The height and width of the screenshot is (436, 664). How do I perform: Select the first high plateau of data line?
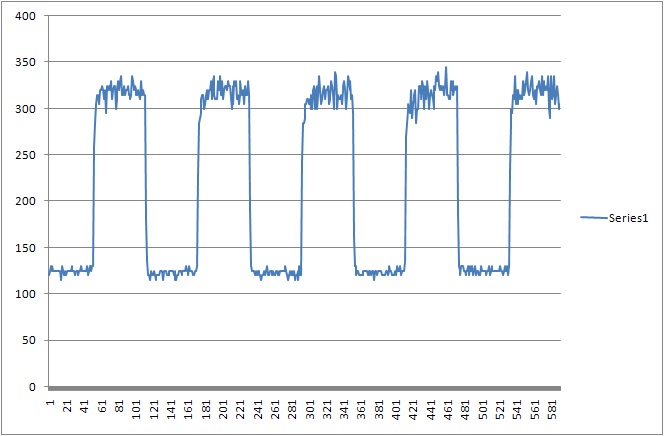(120, 90)
